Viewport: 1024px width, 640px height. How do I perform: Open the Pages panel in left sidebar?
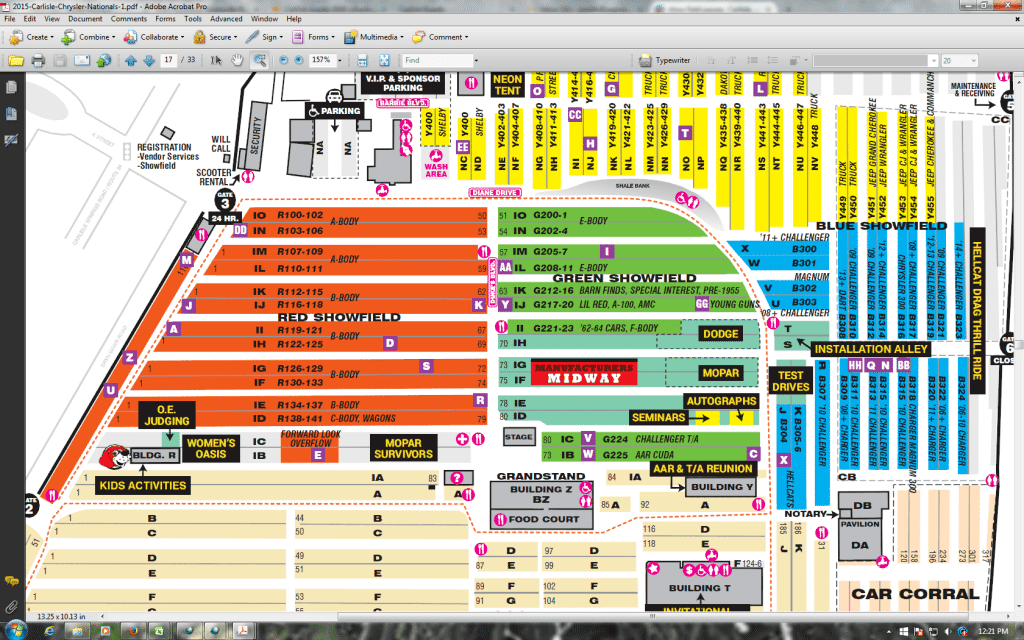tap(11, 88)
